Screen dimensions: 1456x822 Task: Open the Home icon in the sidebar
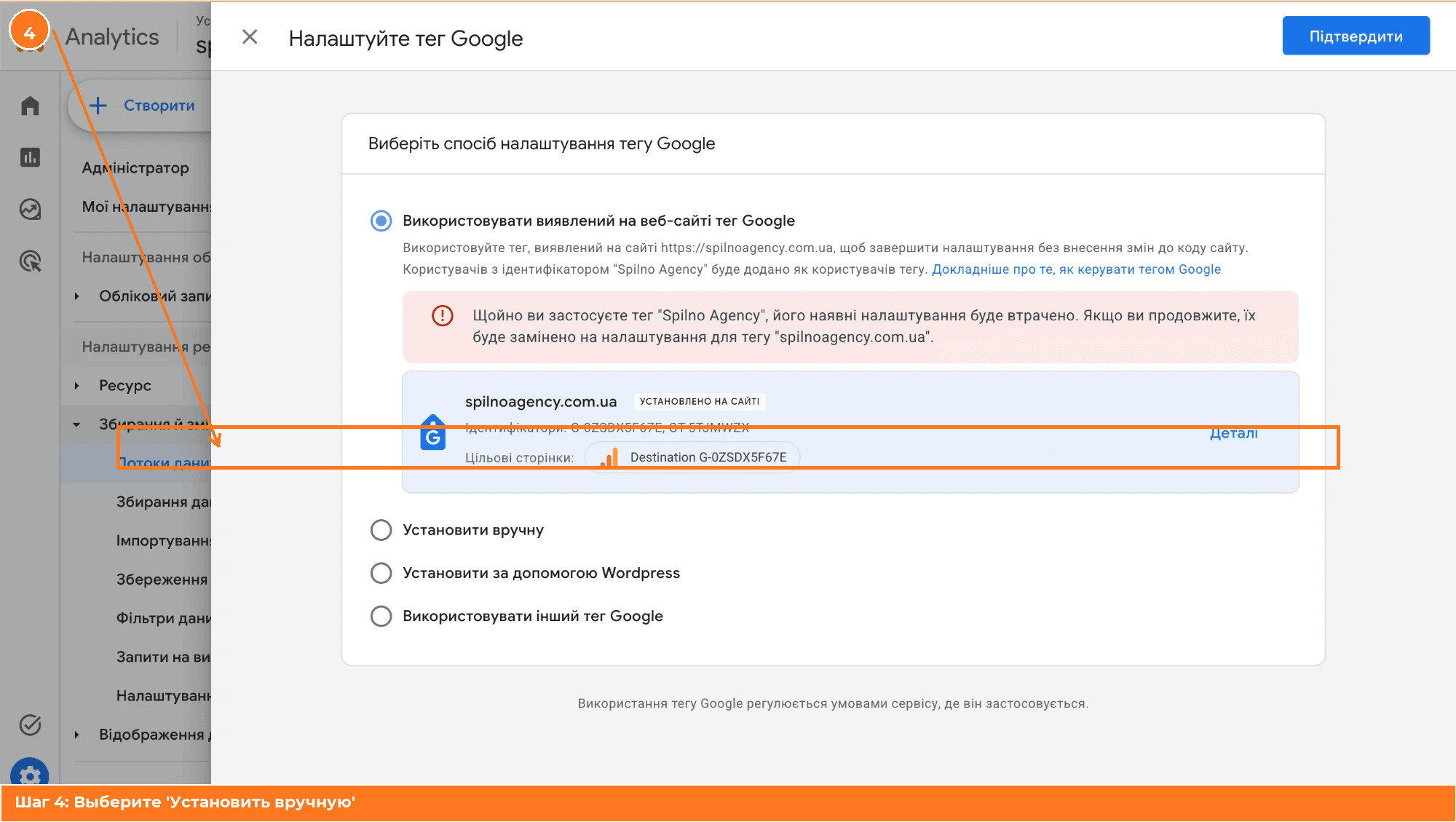click(30, 106)
